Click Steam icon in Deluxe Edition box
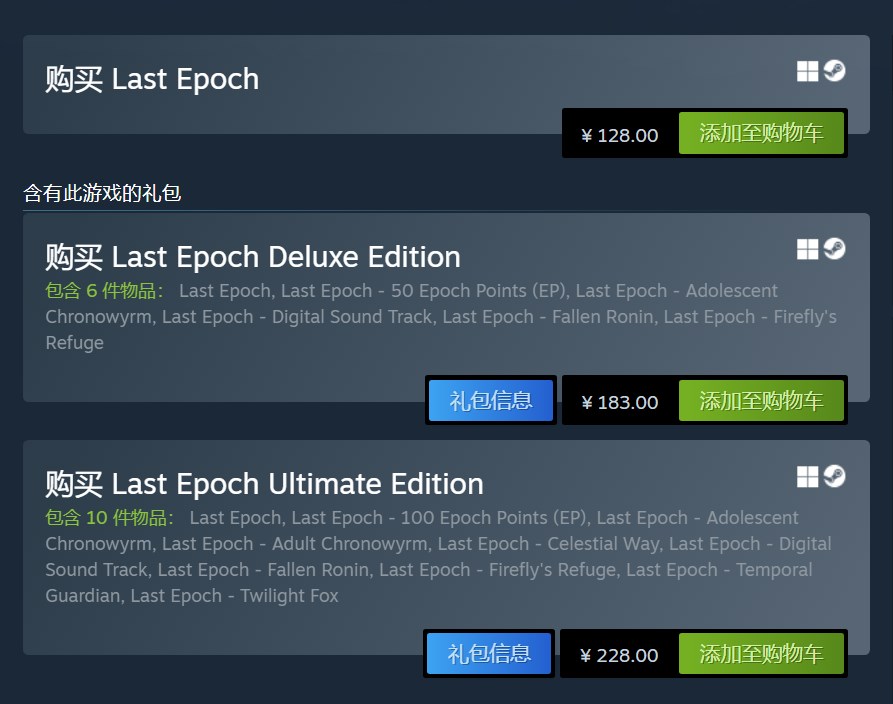Viewport: 893px width, 704px height. pos(834,249)
